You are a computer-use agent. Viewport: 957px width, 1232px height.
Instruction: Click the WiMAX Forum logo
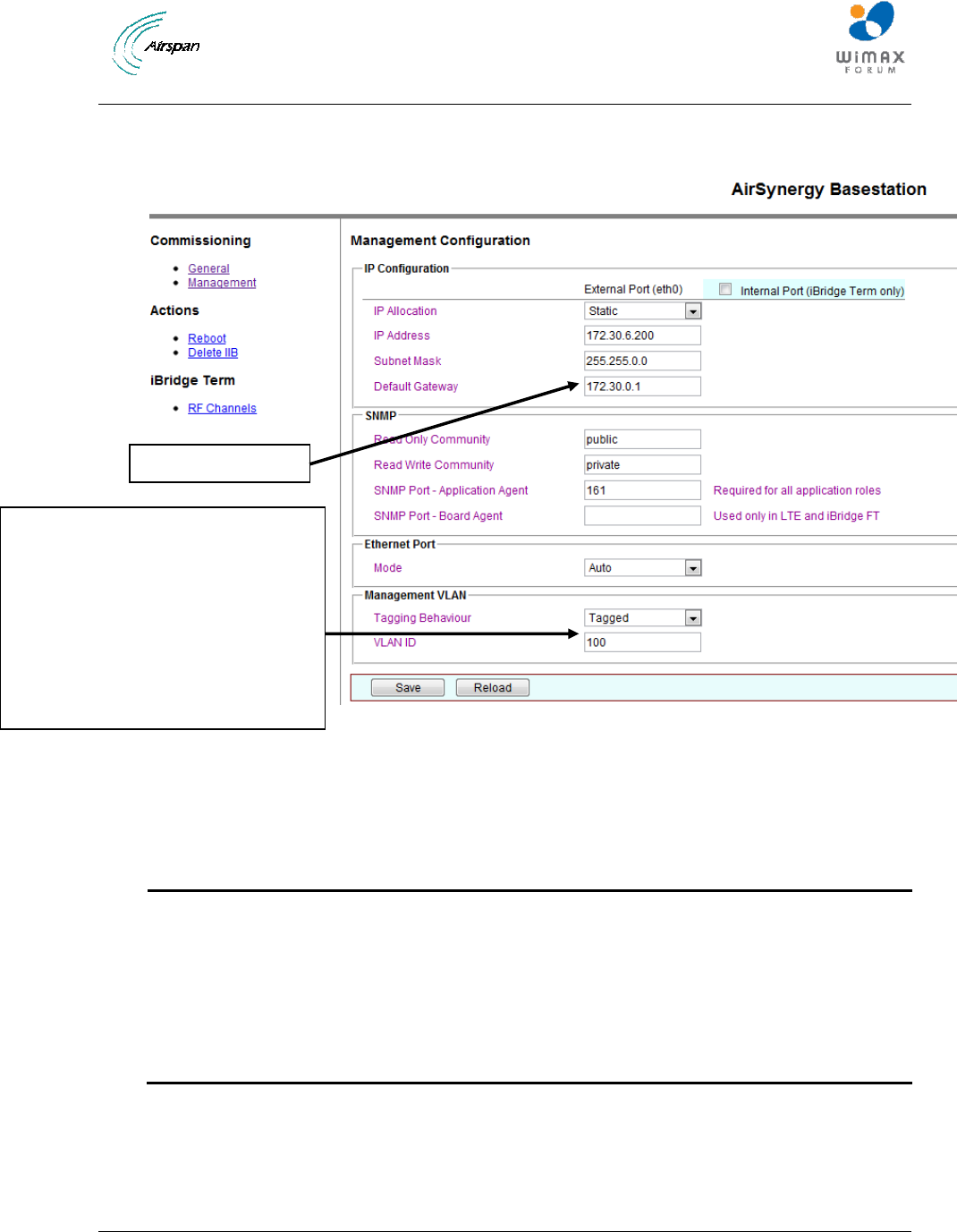[870, 38]
